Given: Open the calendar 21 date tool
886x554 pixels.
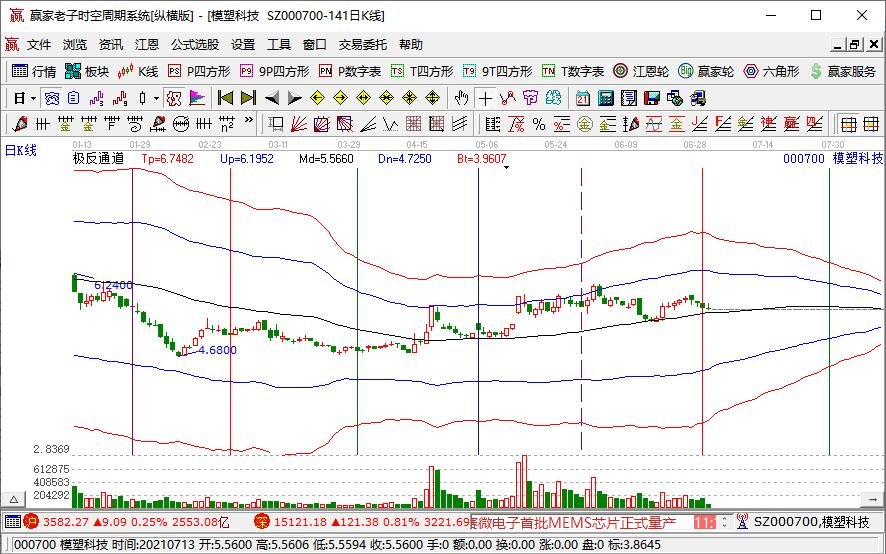Looking at the screenshot, I should [583, 98].
